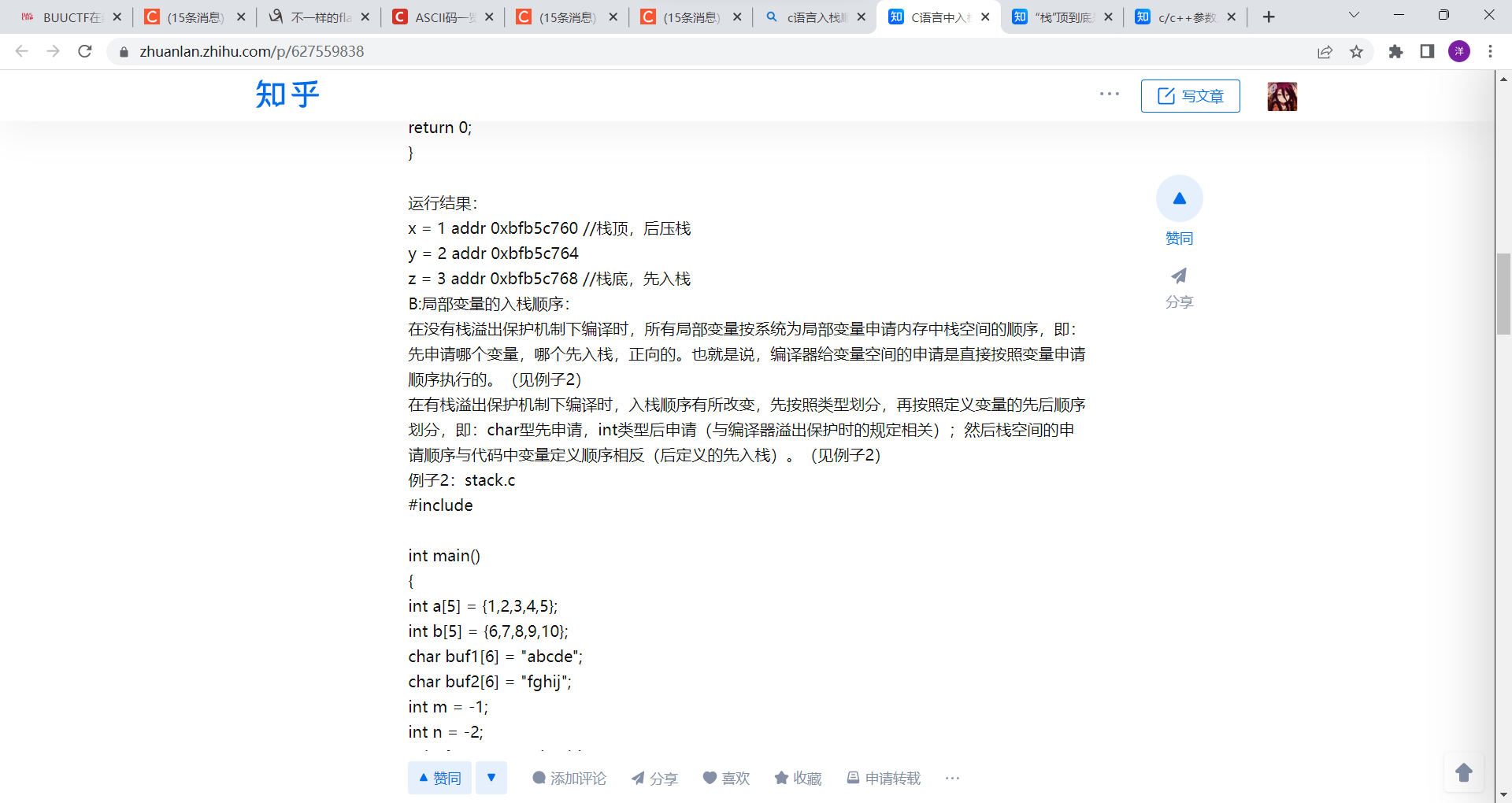Click 添加评论 to add a comment

click(x=569, y=778)
